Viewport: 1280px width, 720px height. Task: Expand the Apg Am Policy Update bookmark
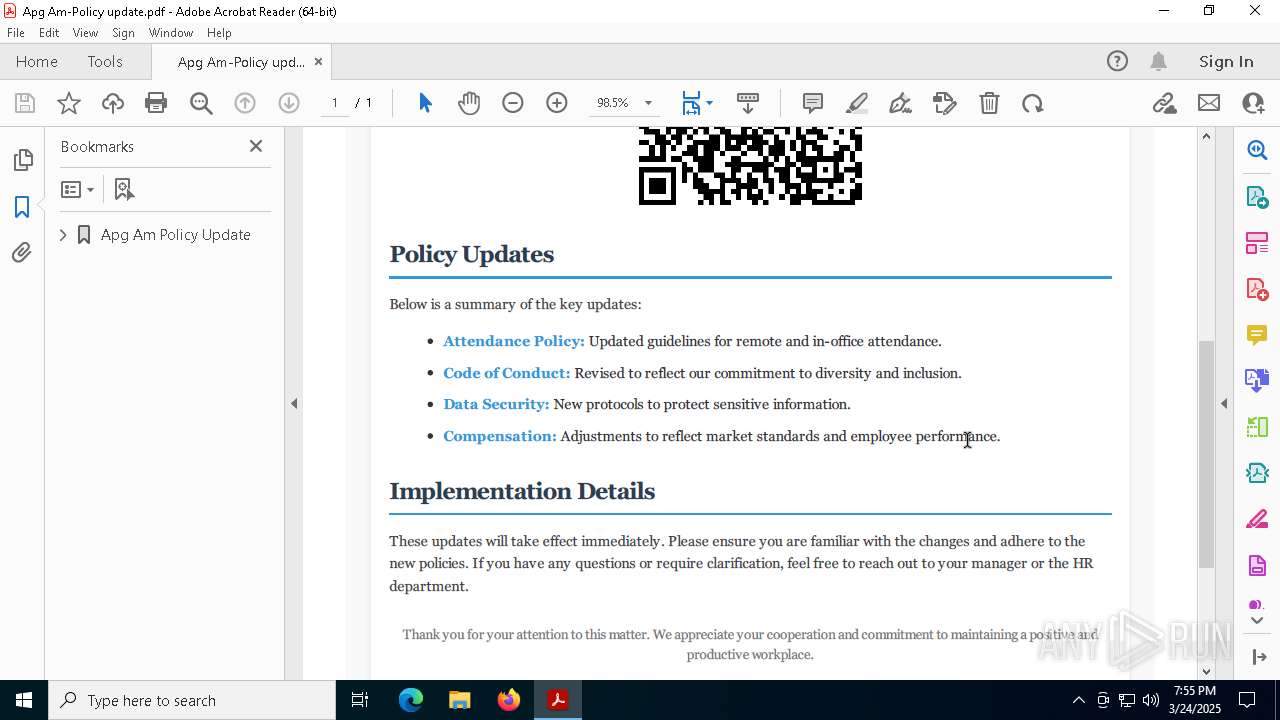pyautogui.click(x=63, y=235)
